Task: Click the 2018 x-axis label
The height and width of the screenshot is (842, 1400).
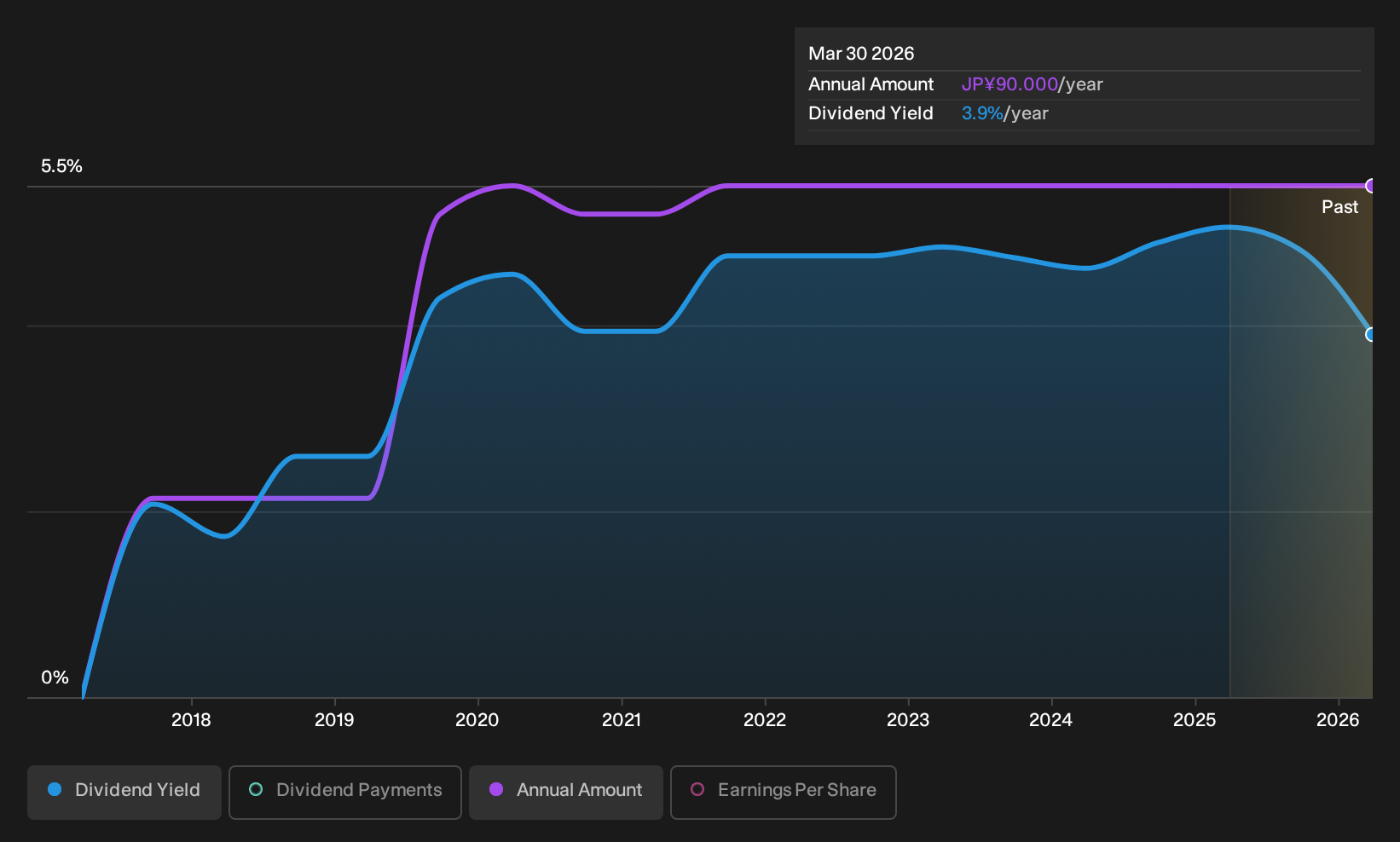Action: pos(191,720)
